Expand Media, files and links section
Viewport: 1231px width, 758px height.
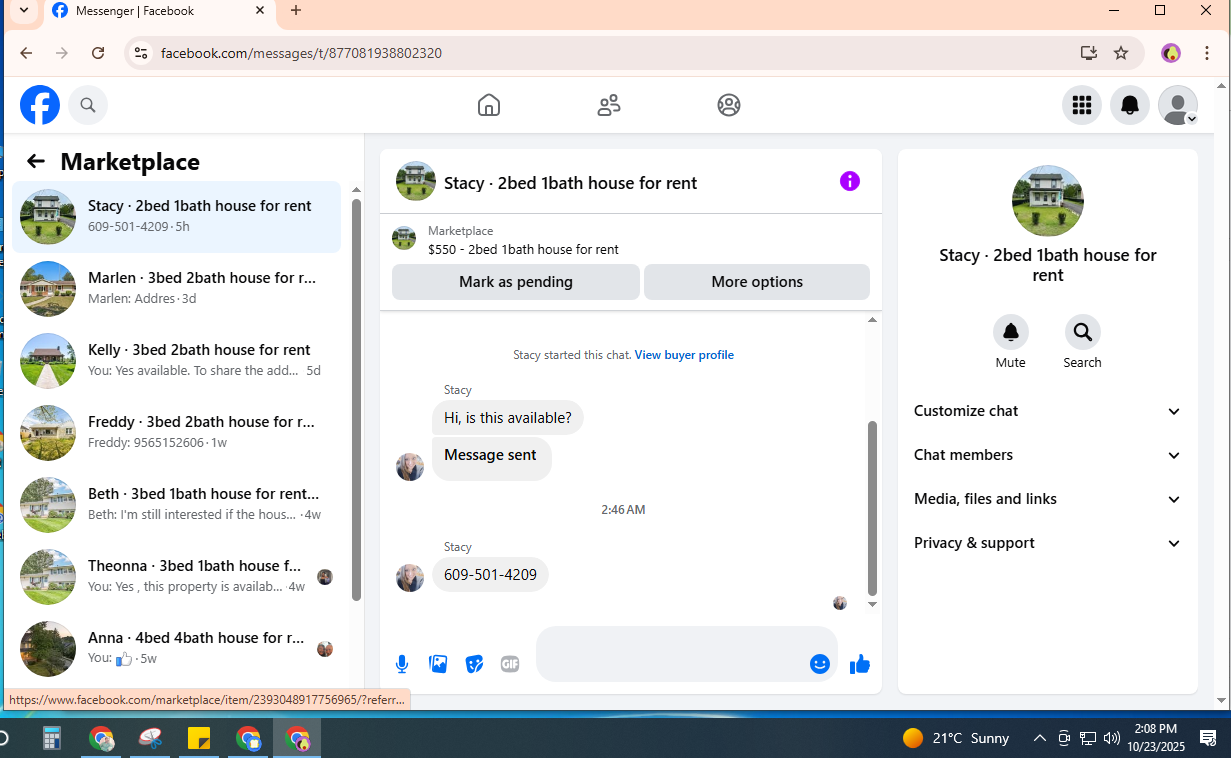pyautogui.click(x=1048, y=499)
